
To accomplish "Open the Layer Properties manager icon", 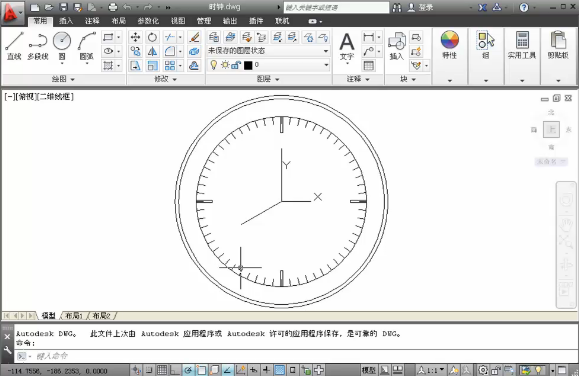I will 214,37.
